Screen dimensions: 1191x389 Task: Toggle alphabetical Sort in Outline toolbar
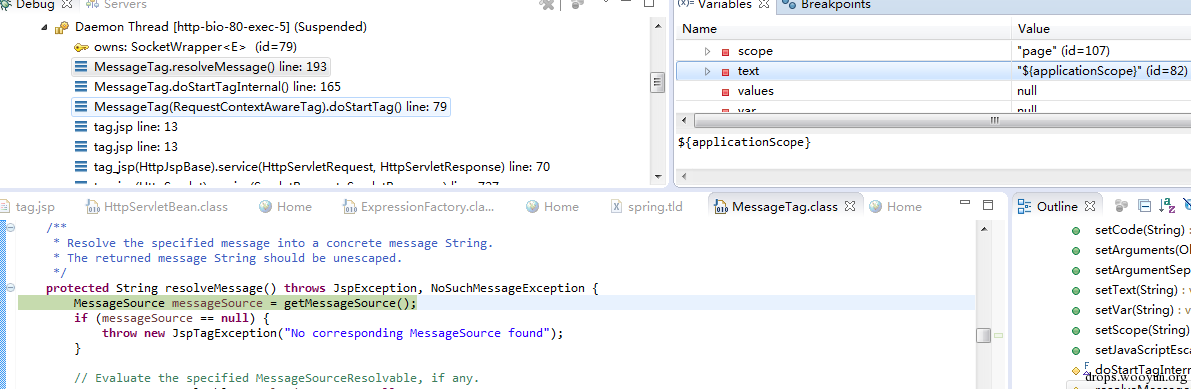(1167, 206)
